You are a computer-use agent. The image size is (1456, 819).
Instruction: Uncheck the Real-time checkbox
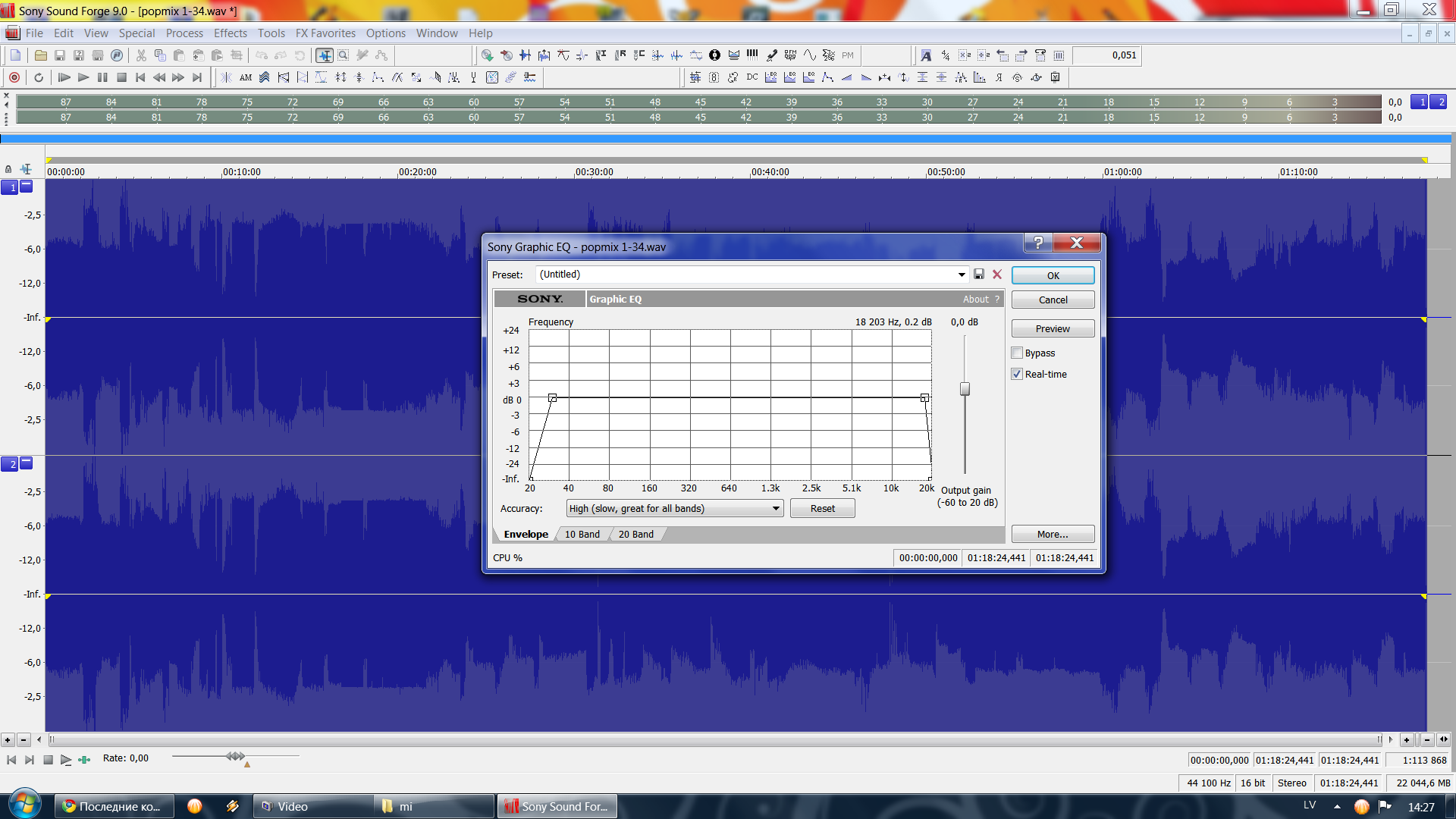click(1017, 374)
